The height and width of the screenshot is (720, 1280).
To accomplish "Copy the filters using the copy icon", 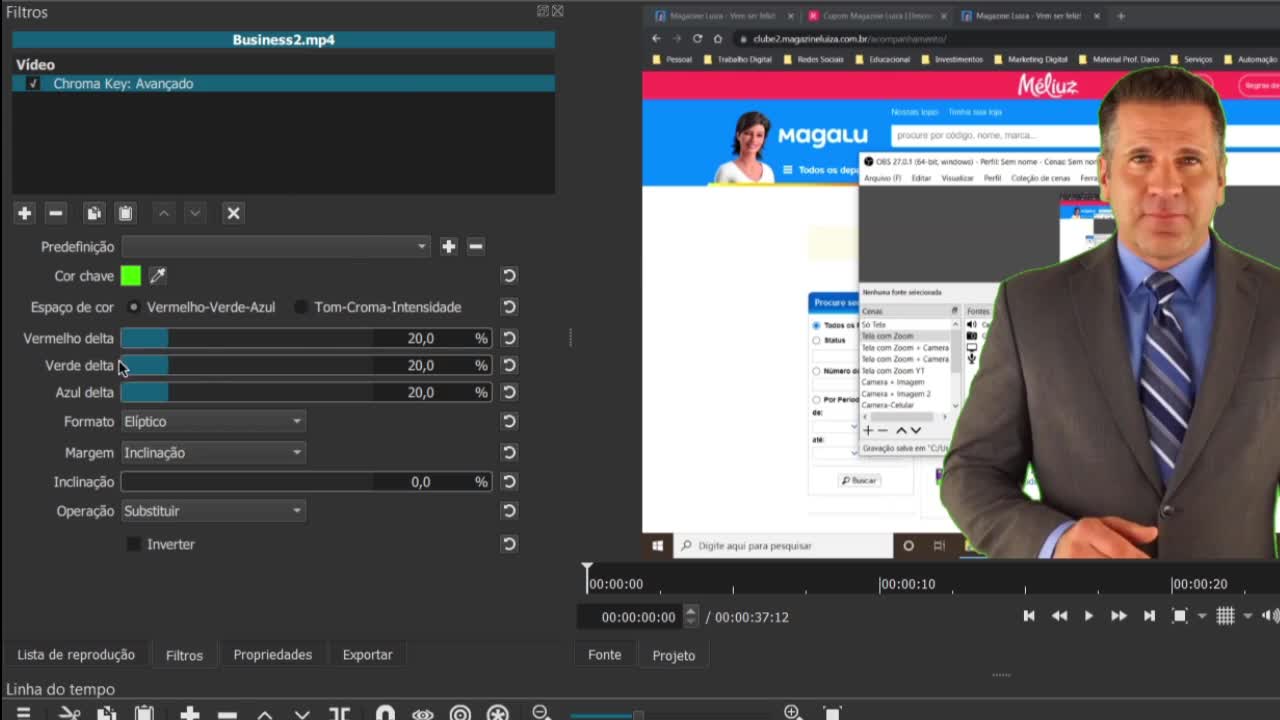I will point(94,213).
